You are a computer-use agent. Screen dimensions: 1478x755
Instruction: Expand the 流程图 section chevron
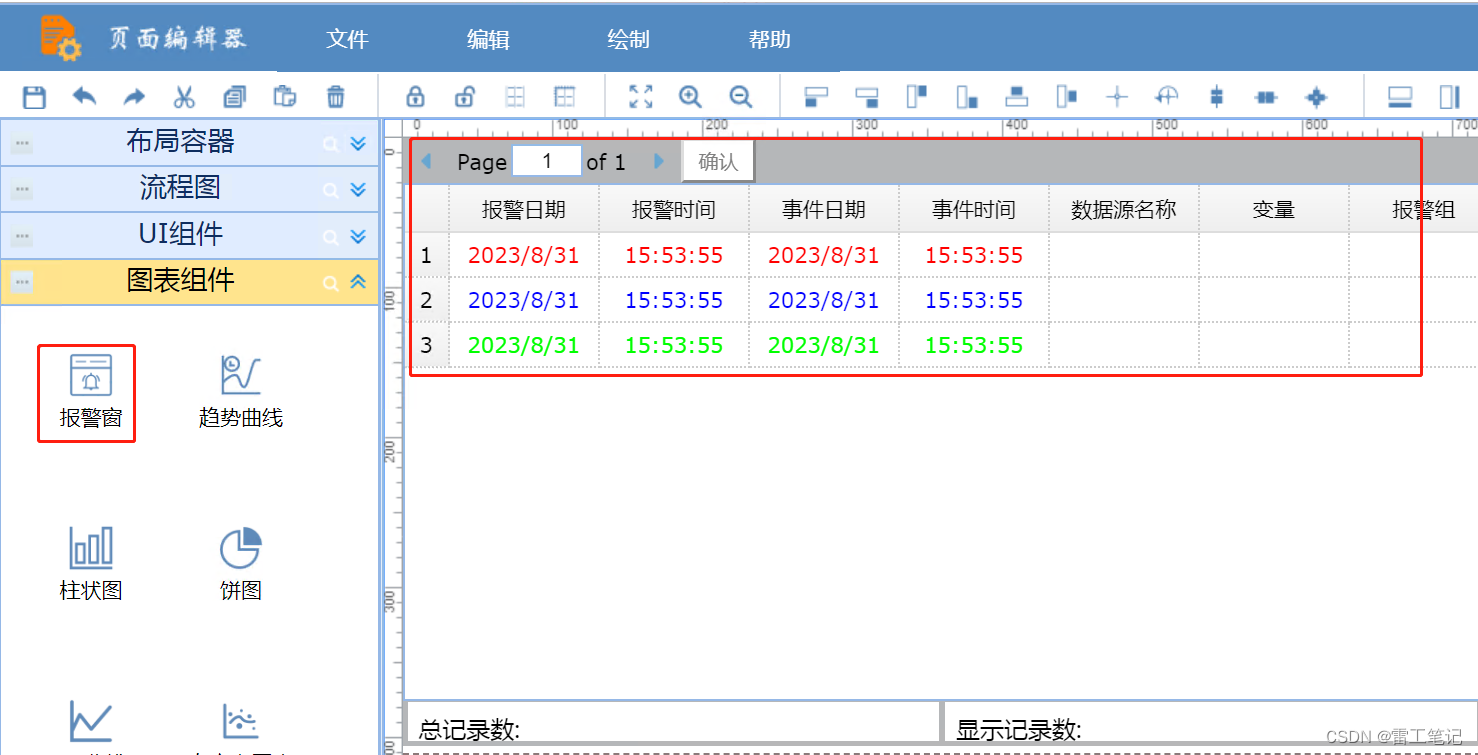coord(359,190)
